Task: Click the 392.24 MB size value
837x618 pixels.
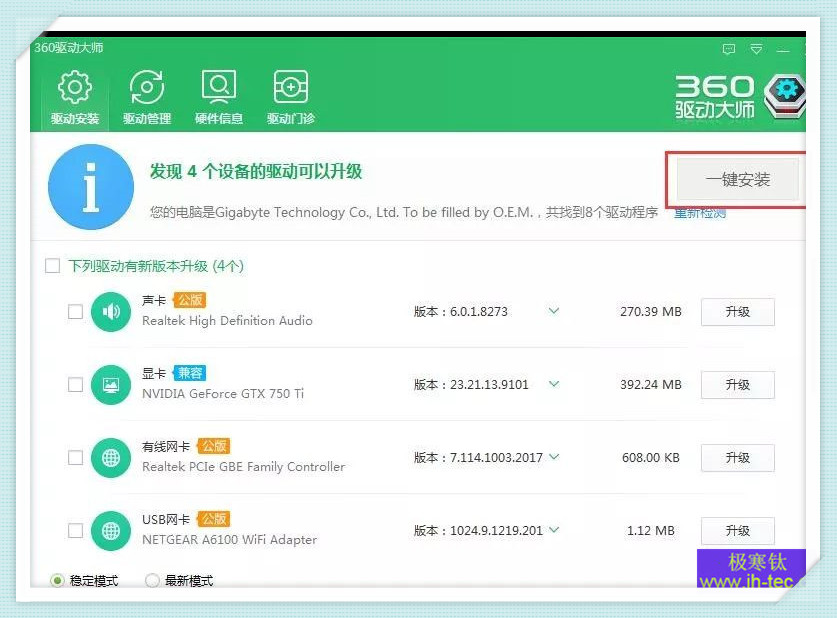Action: click(x=651, y=385)
